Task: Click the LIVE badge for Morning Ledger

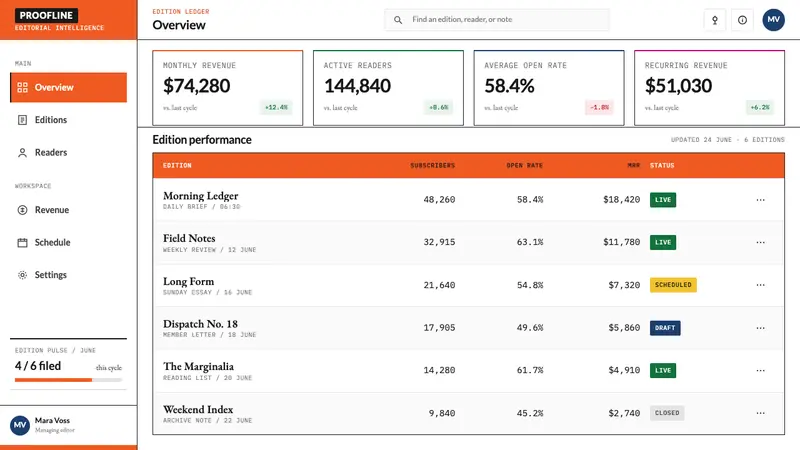Action: click(x=663, y=200)
